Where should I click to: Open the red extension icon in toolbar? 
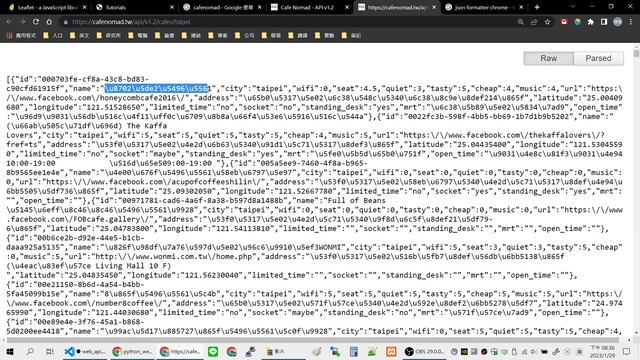click(564, 22)
